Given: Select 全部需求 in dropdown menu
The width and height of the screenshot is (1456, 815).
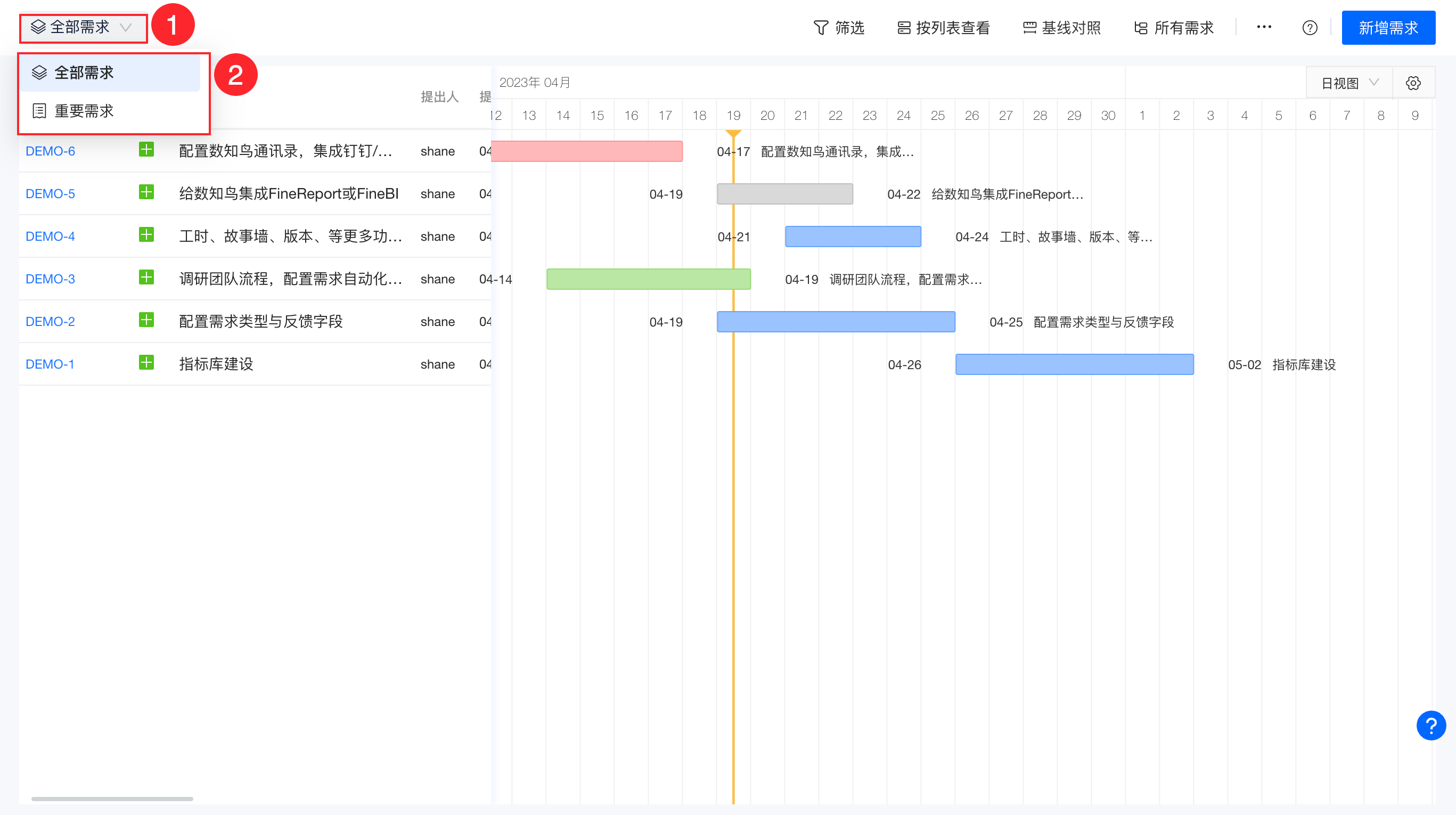Looking at the screenshot, I should 84,72.
